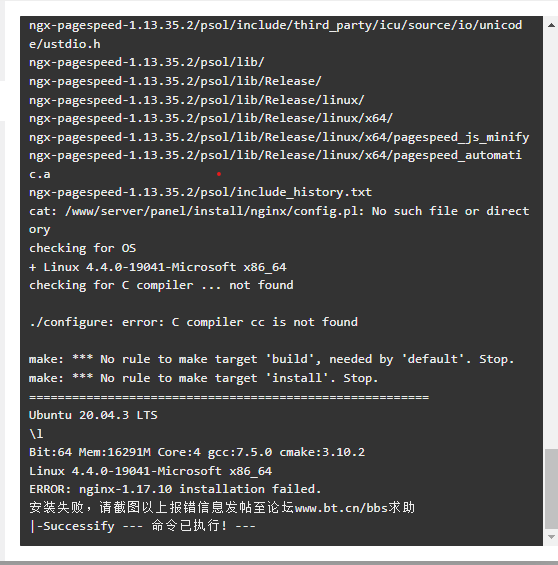Click the 'No rule to make target install' line
The image size is (558, 565).
coord(204,378)
